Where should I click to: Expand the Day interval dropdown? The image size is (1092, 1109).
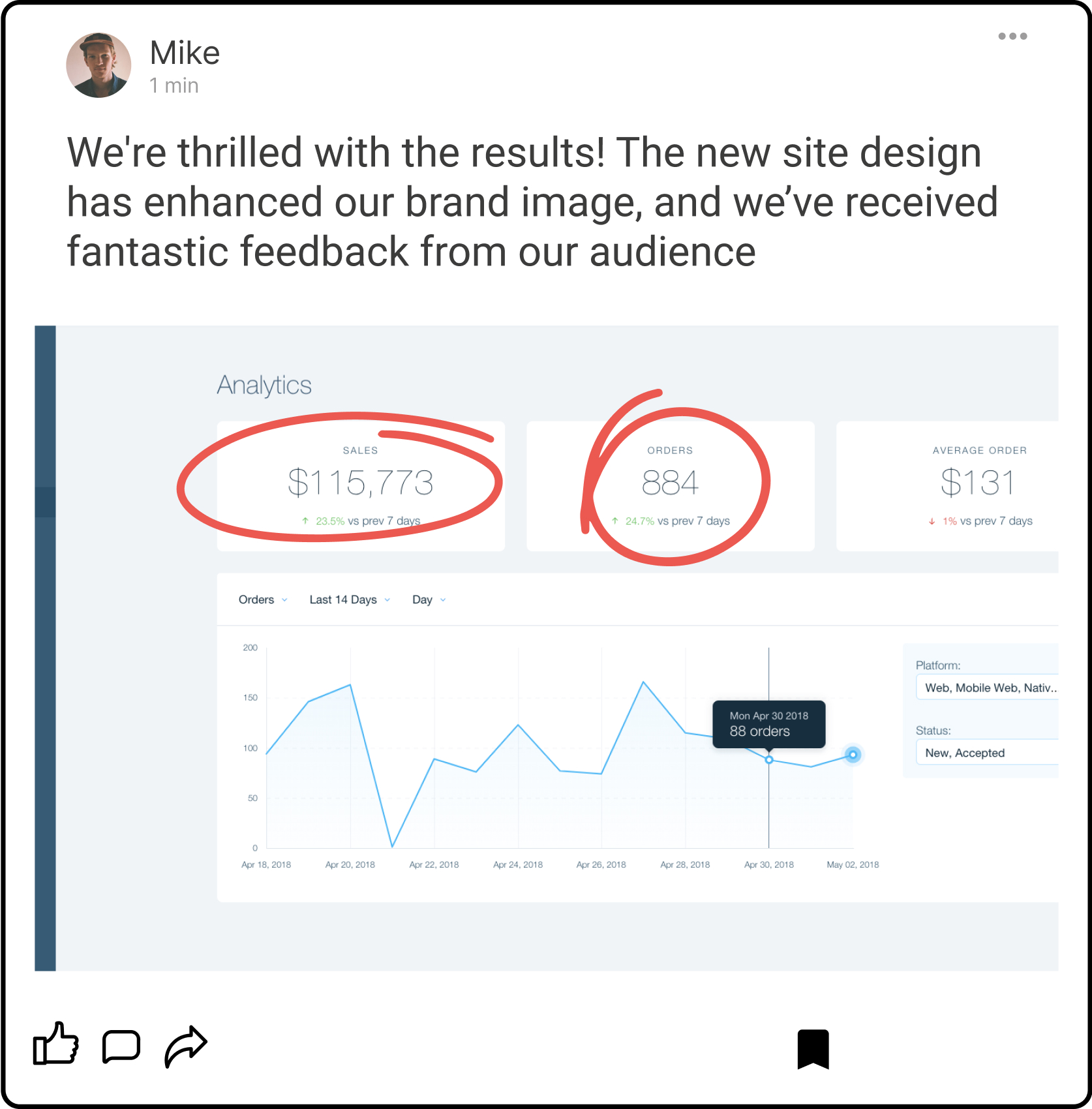[x=429, y=600]
